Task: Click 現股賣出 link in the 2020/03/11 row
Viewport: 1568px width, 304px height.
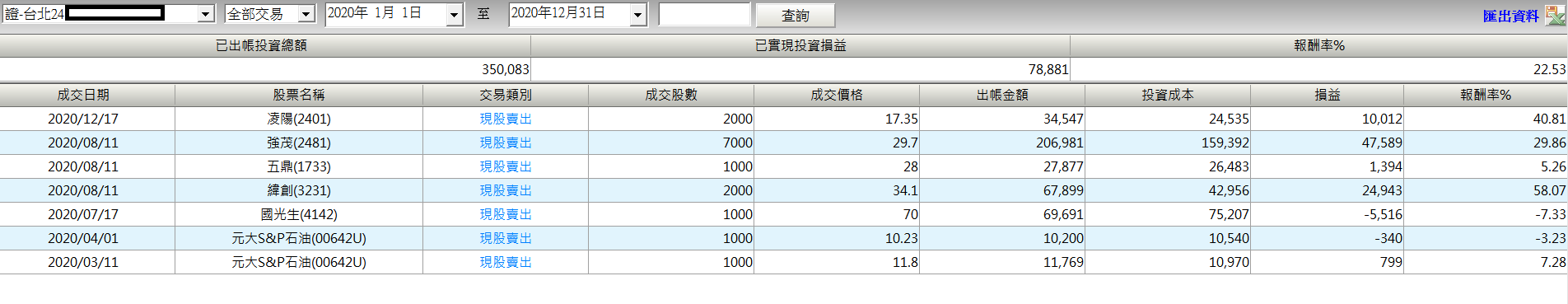Action: click(x=506, y=262)
